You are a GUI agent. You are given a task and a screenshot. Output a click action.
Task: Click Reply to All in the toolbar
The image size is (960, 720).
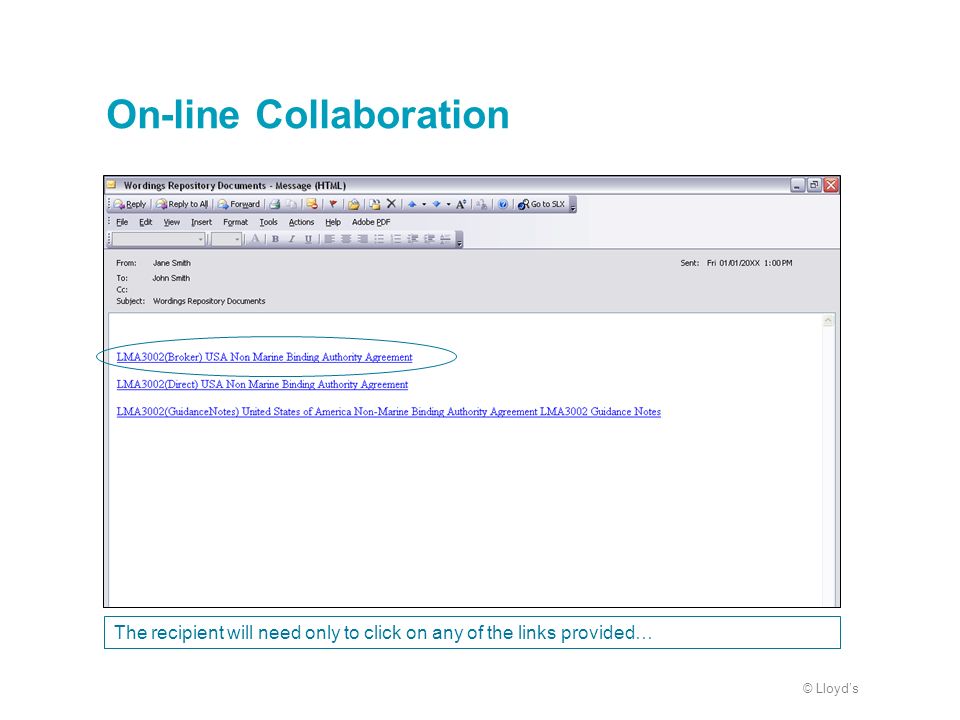(182, 204)
